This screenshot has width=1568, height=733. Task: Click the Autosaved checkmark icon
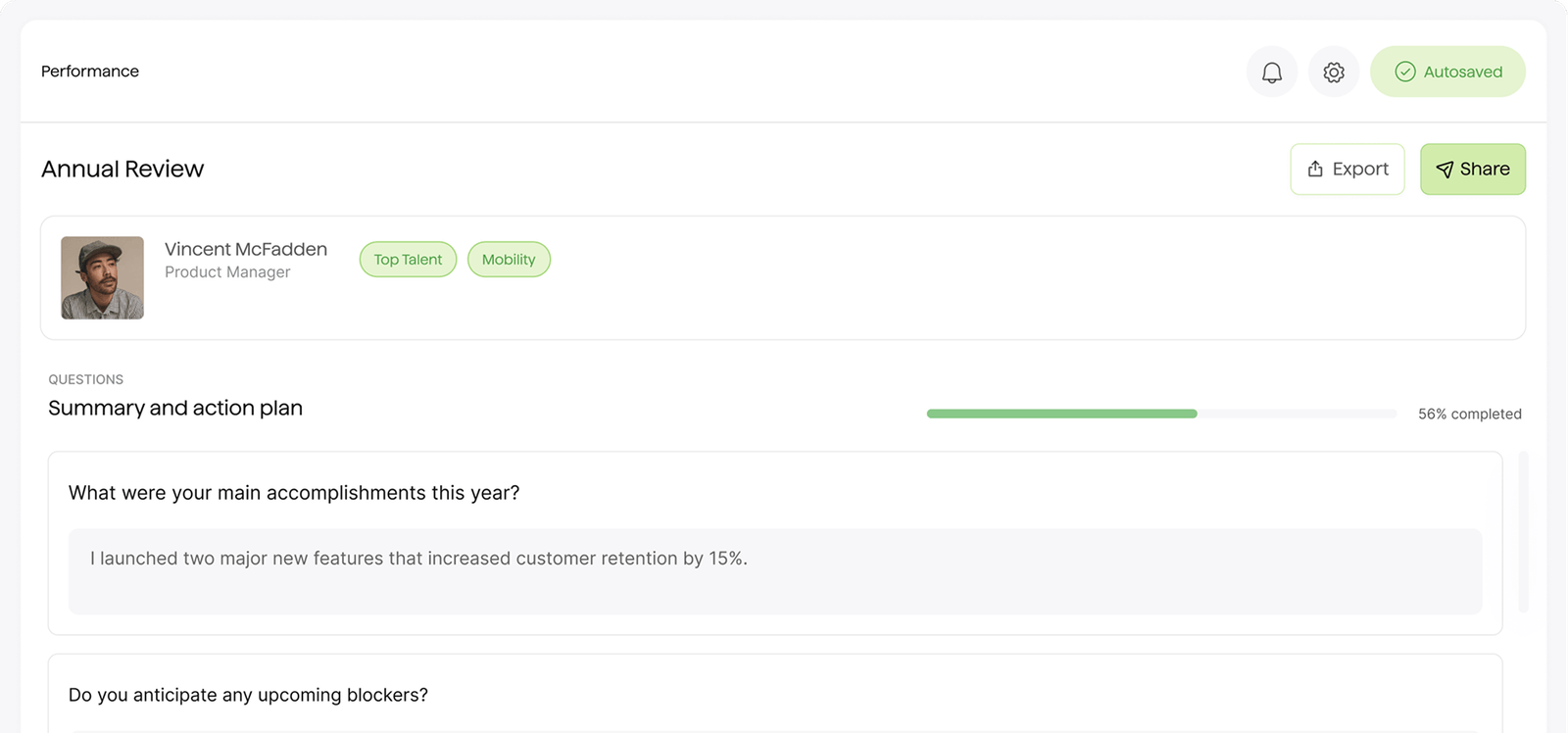click(1405, 71)
